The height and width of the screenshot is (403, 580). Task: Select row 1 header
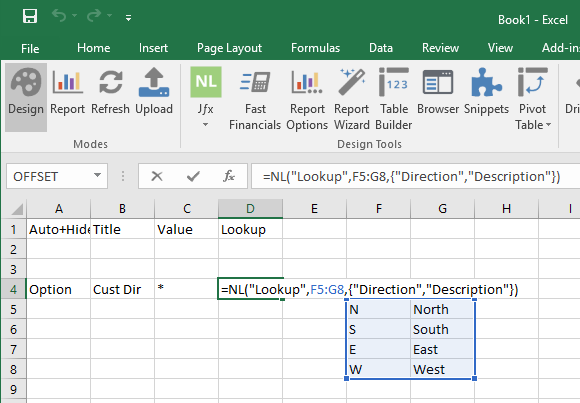pos(13,229)
